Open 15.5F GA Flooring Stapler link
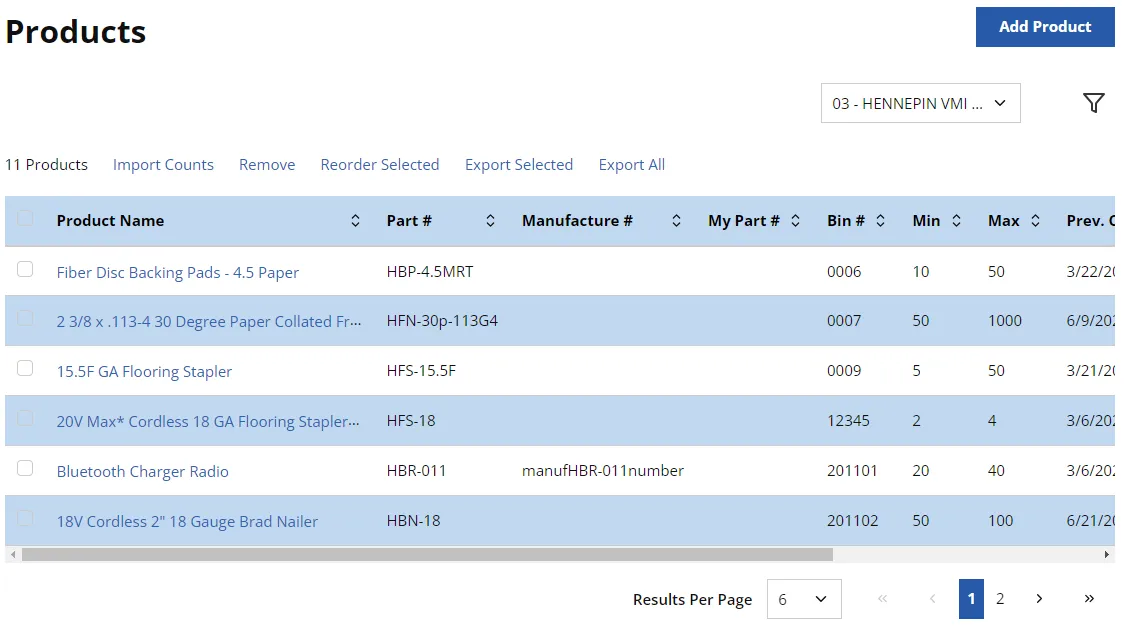Screen dimensions: 1142x631 [144, 372]
